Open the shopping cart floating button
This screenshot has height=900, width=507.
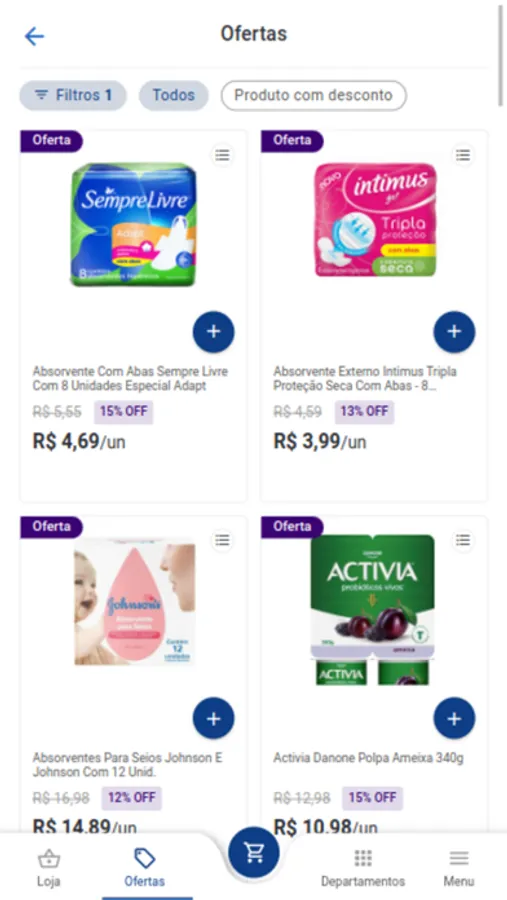pyautogui.click(x=254, y=853)
